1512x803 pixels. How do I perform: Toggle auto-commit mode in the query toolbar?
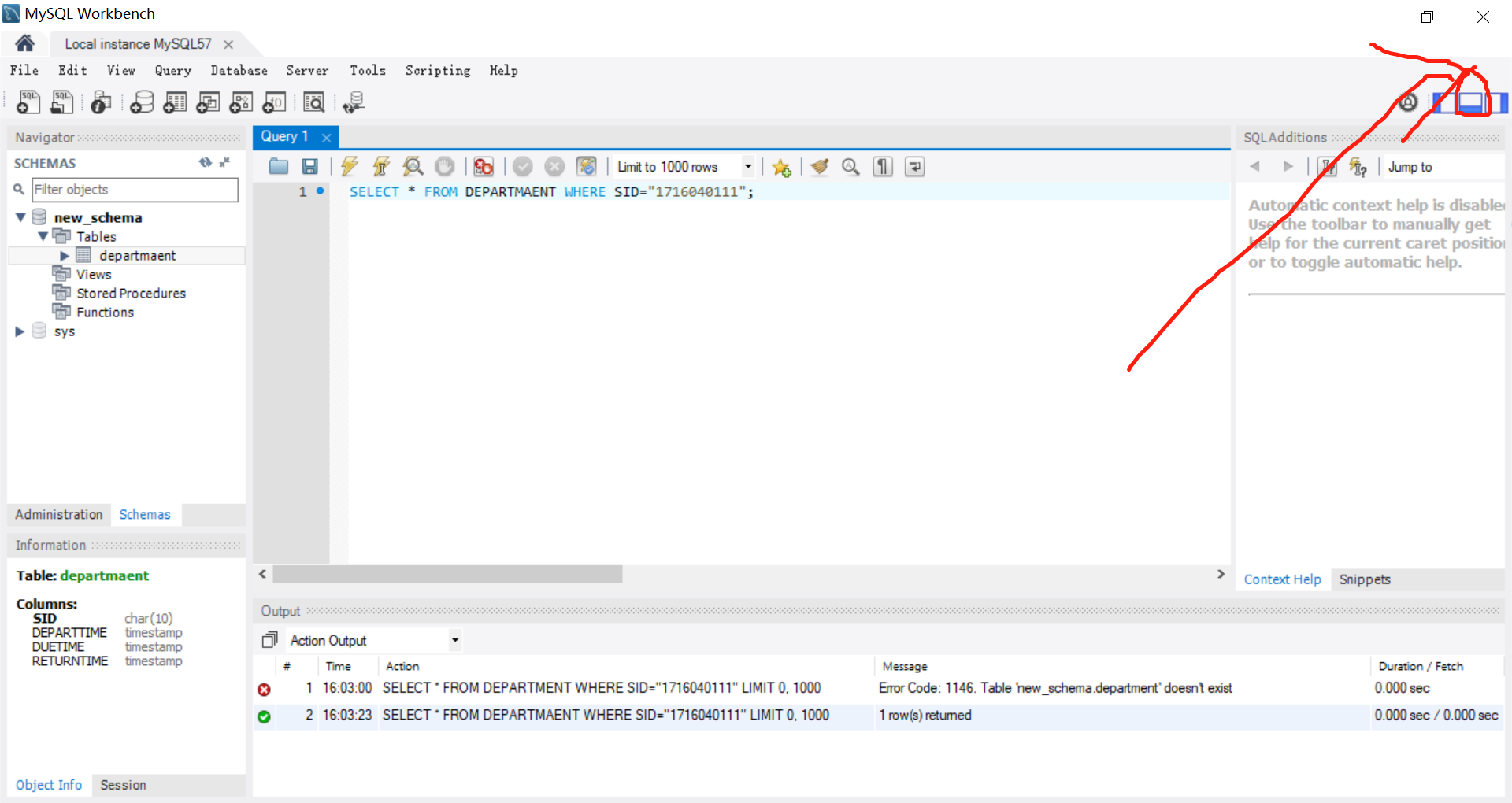pyautogui.click(x=587, y=166)
